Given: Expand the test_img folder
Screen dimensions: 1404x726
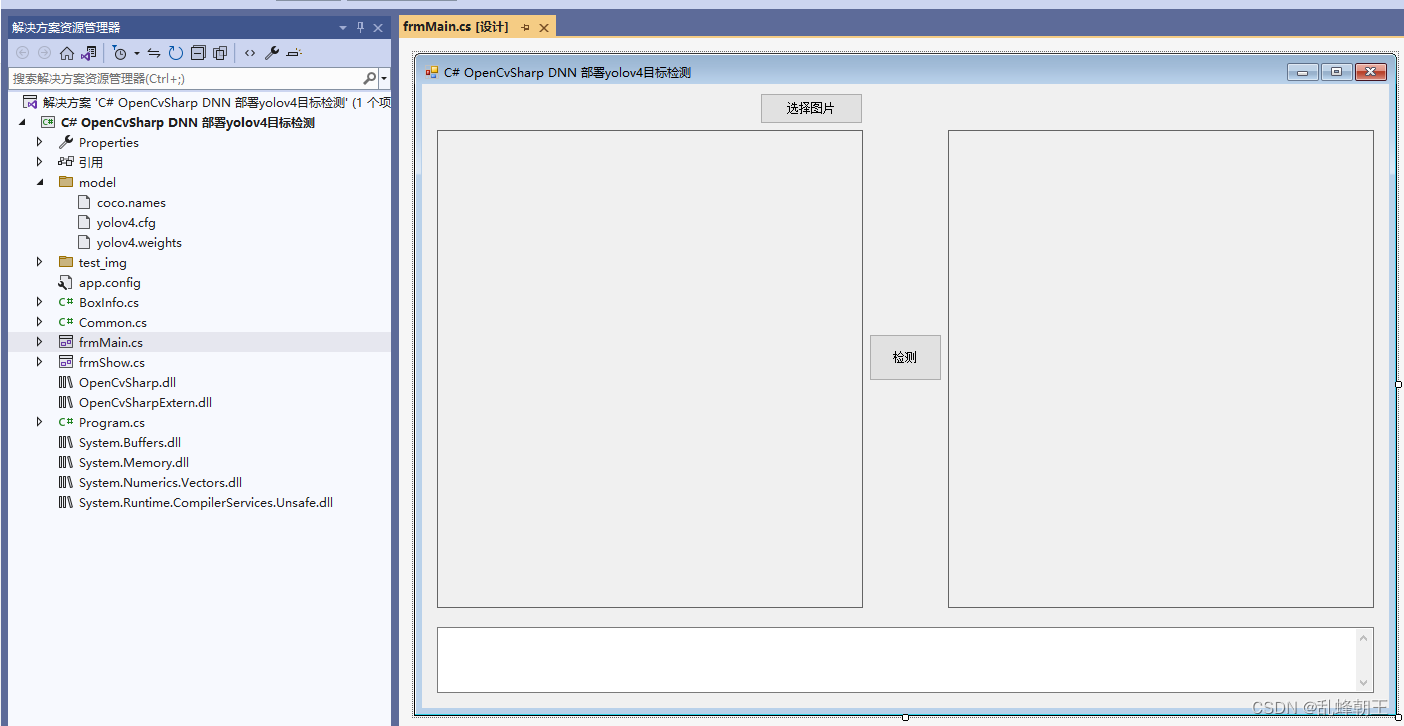Looking at the screenshot, I should tap(40, 262).
